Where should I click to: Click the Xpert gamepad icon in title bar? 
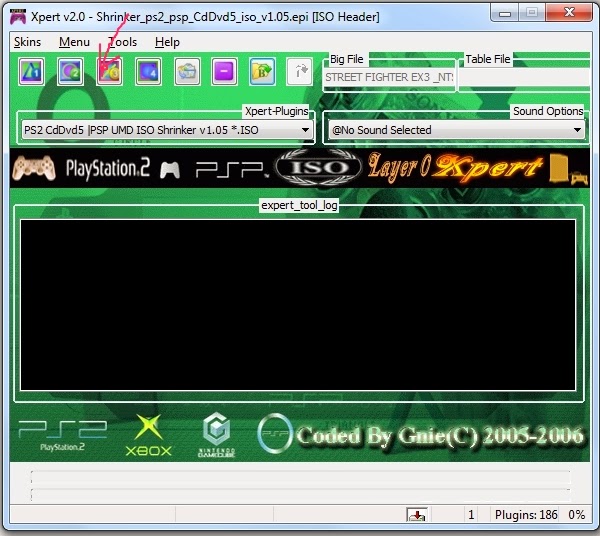pyautogui.click(x=18, y=17)
